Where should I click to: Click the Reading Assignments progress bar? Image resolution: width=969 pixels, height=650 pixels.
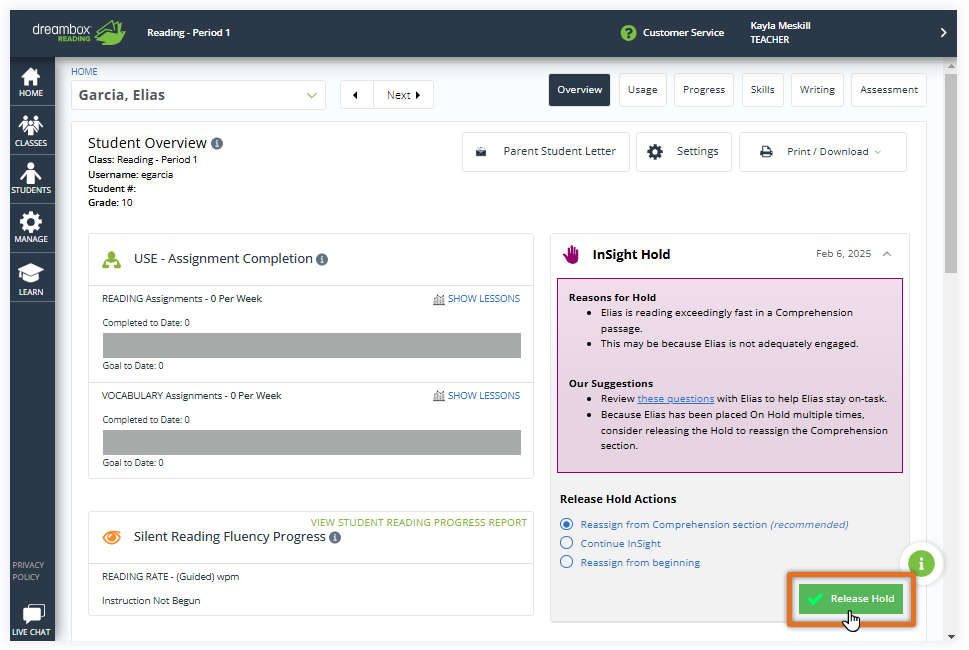(311, 344)
